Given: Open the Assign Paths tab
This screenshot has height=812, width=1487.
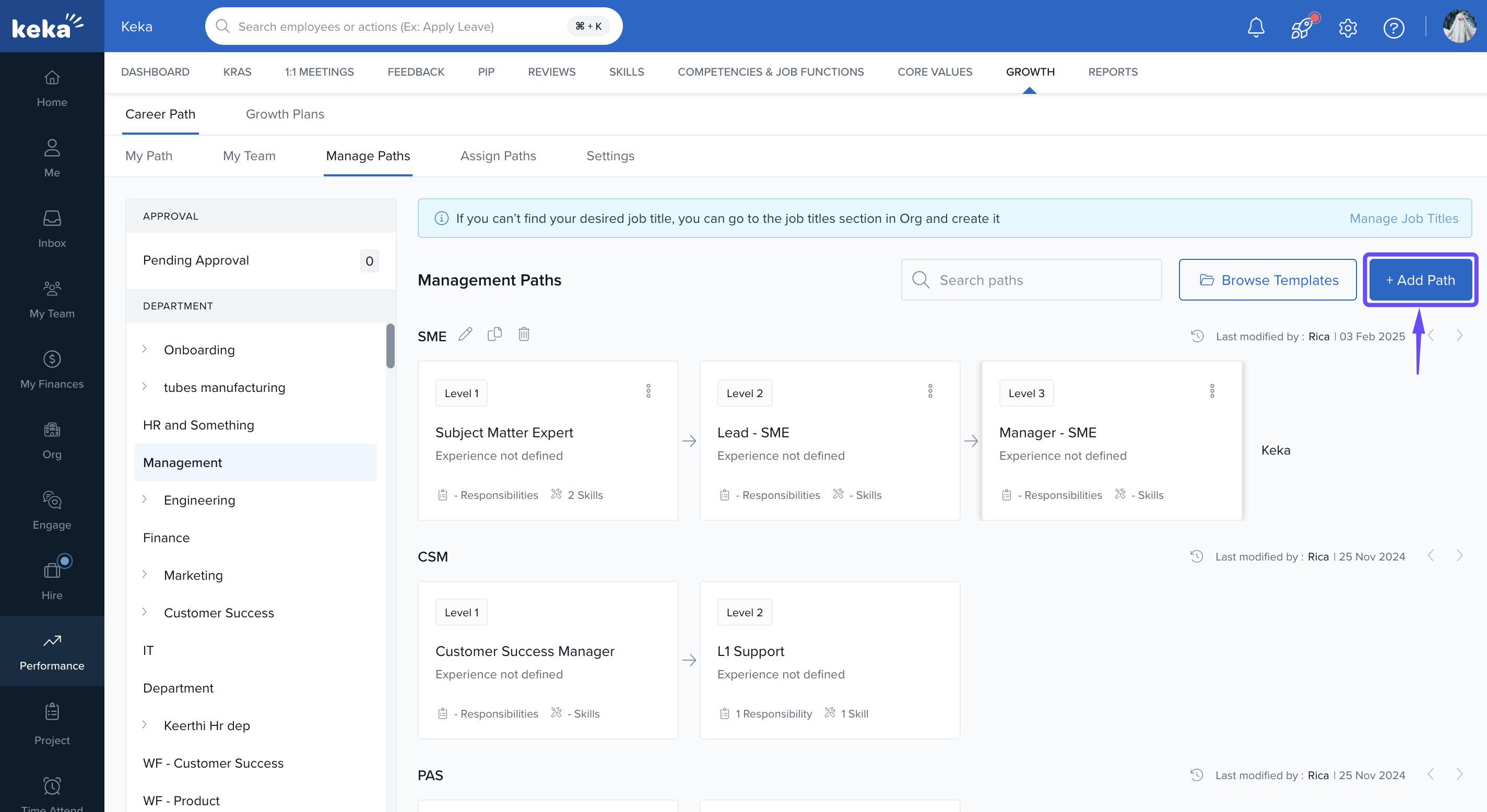Looking at the screenshot, I should 498,156.
